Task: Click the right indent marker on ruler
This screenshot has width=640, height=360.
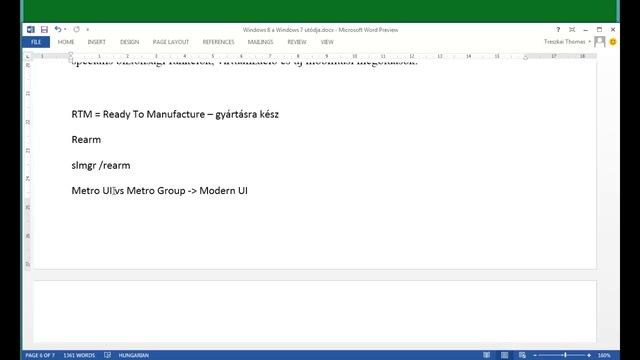Action: coord(526,58)
